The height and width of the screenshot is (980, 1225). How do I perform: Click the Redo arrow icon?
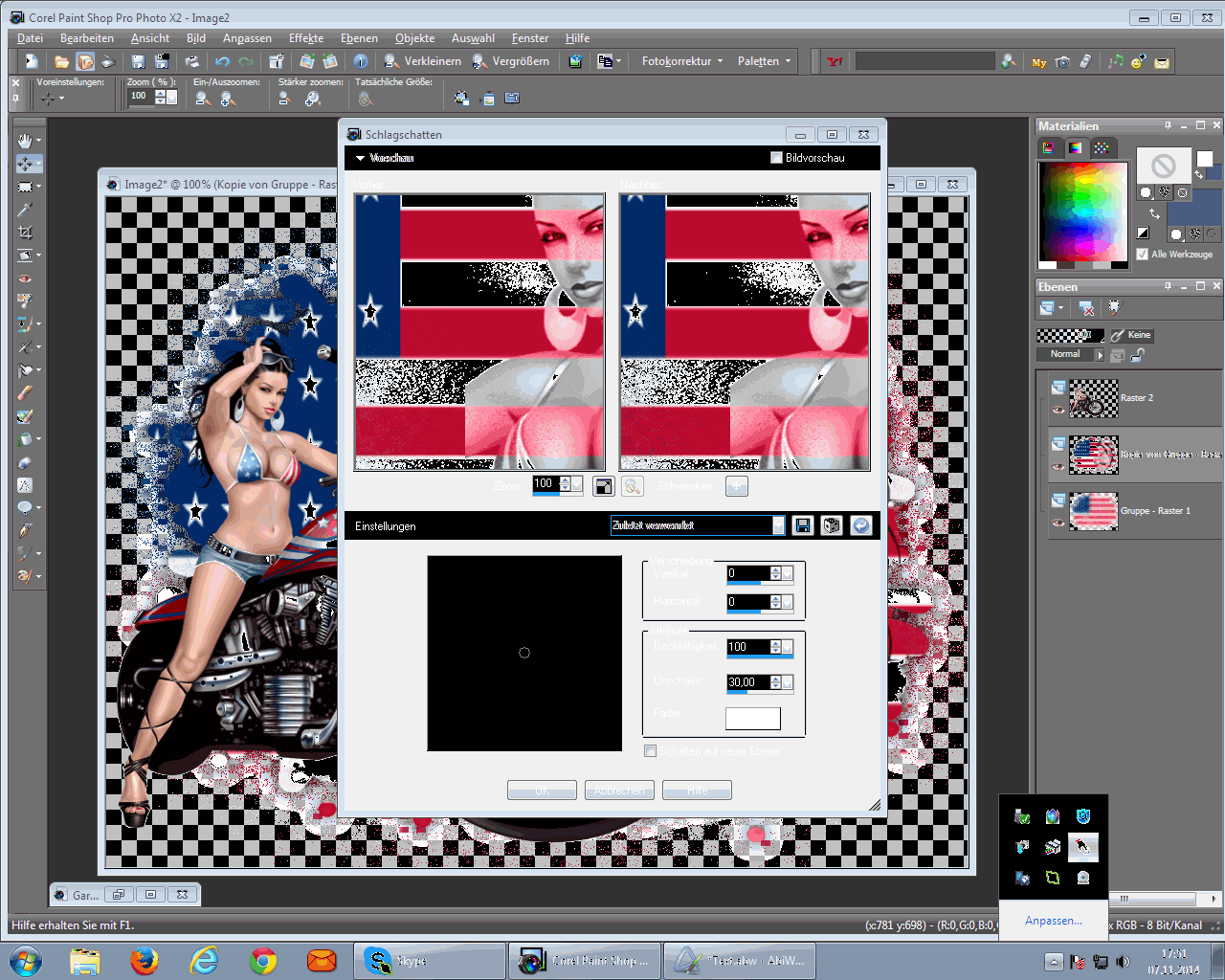pyautogui.click(x=246, y=61)
